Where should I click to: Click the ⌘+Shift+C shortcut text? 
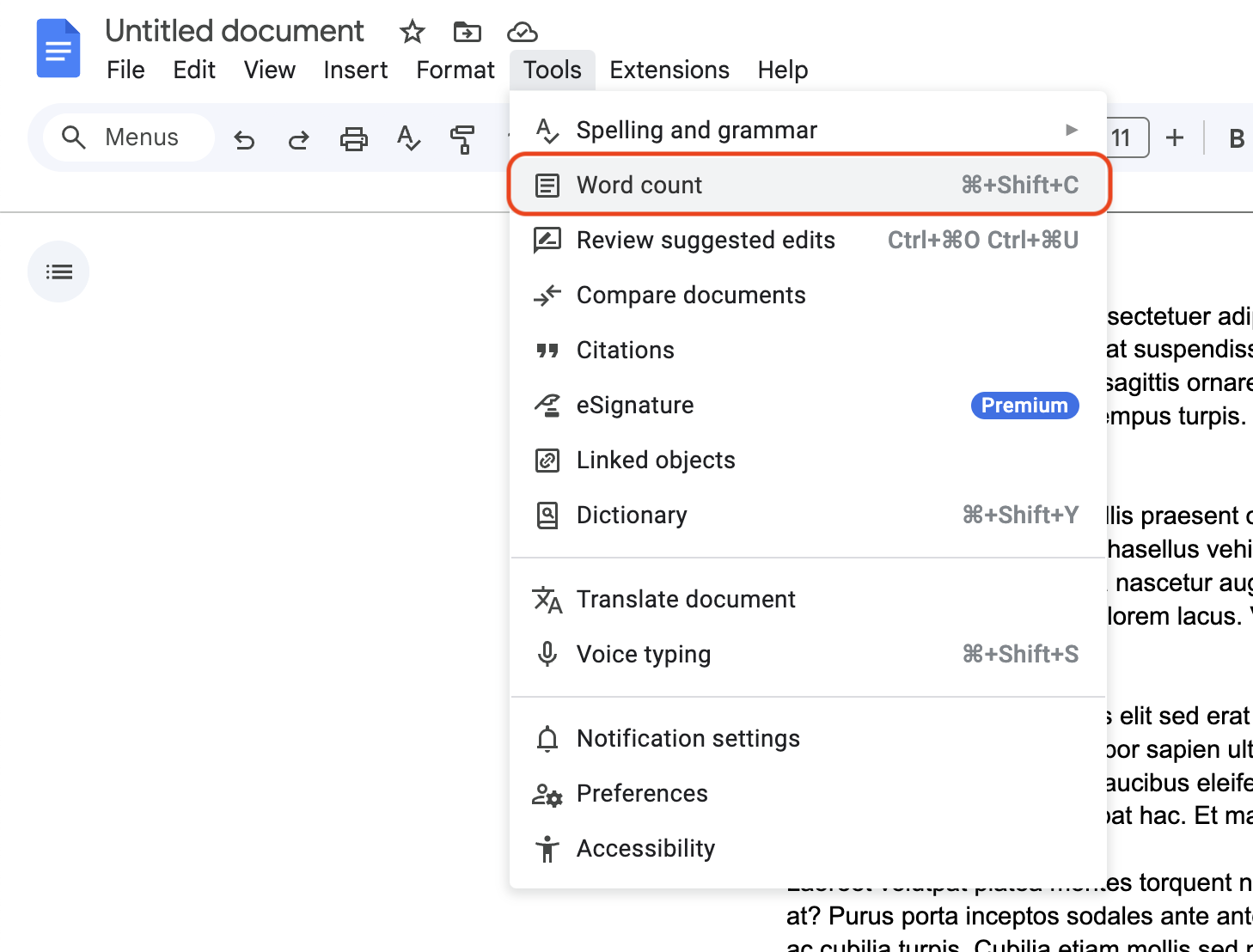(x=1020, y=185)
